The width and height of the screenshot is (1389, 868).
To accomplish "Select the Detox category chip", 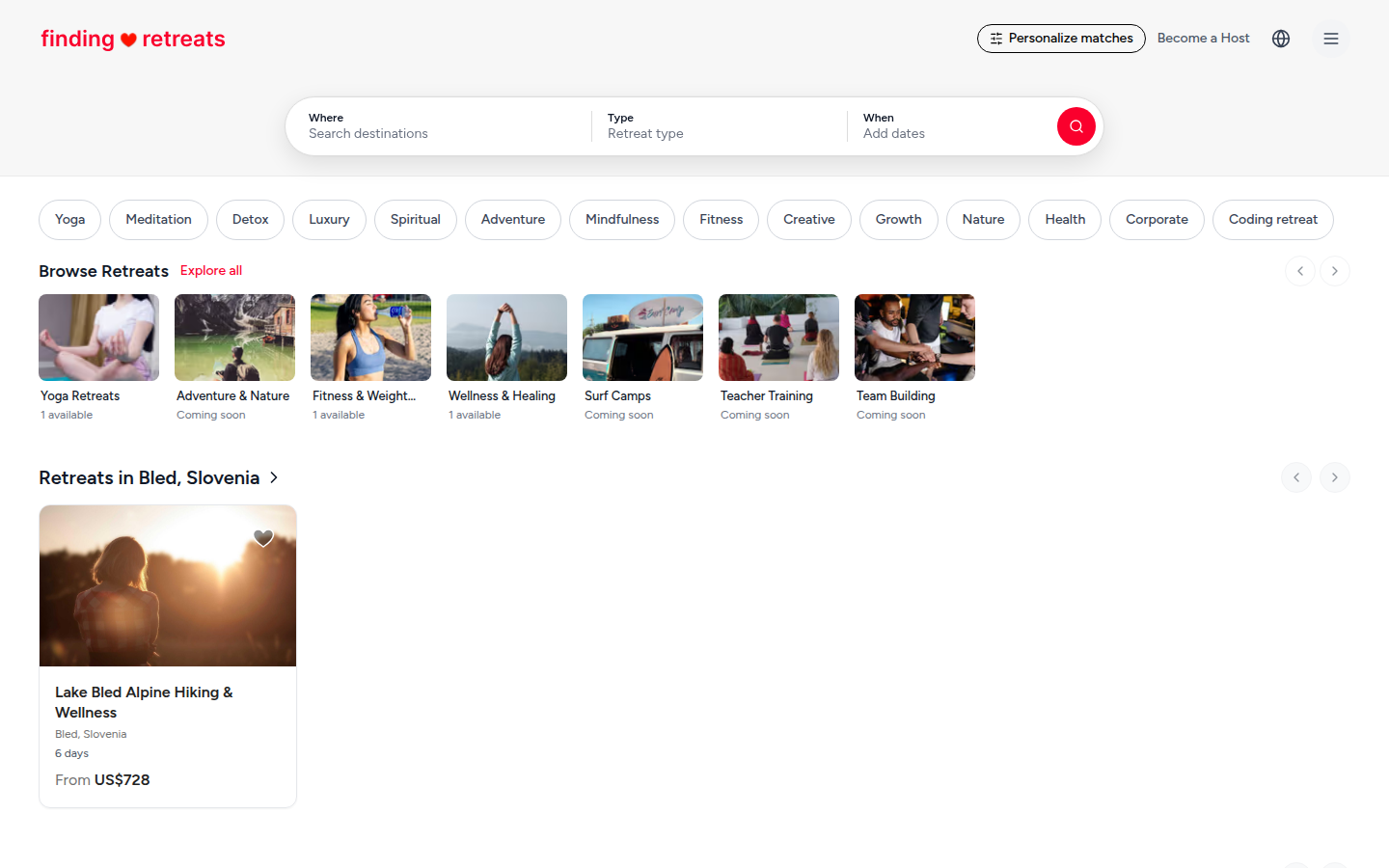I will point(250,220).
